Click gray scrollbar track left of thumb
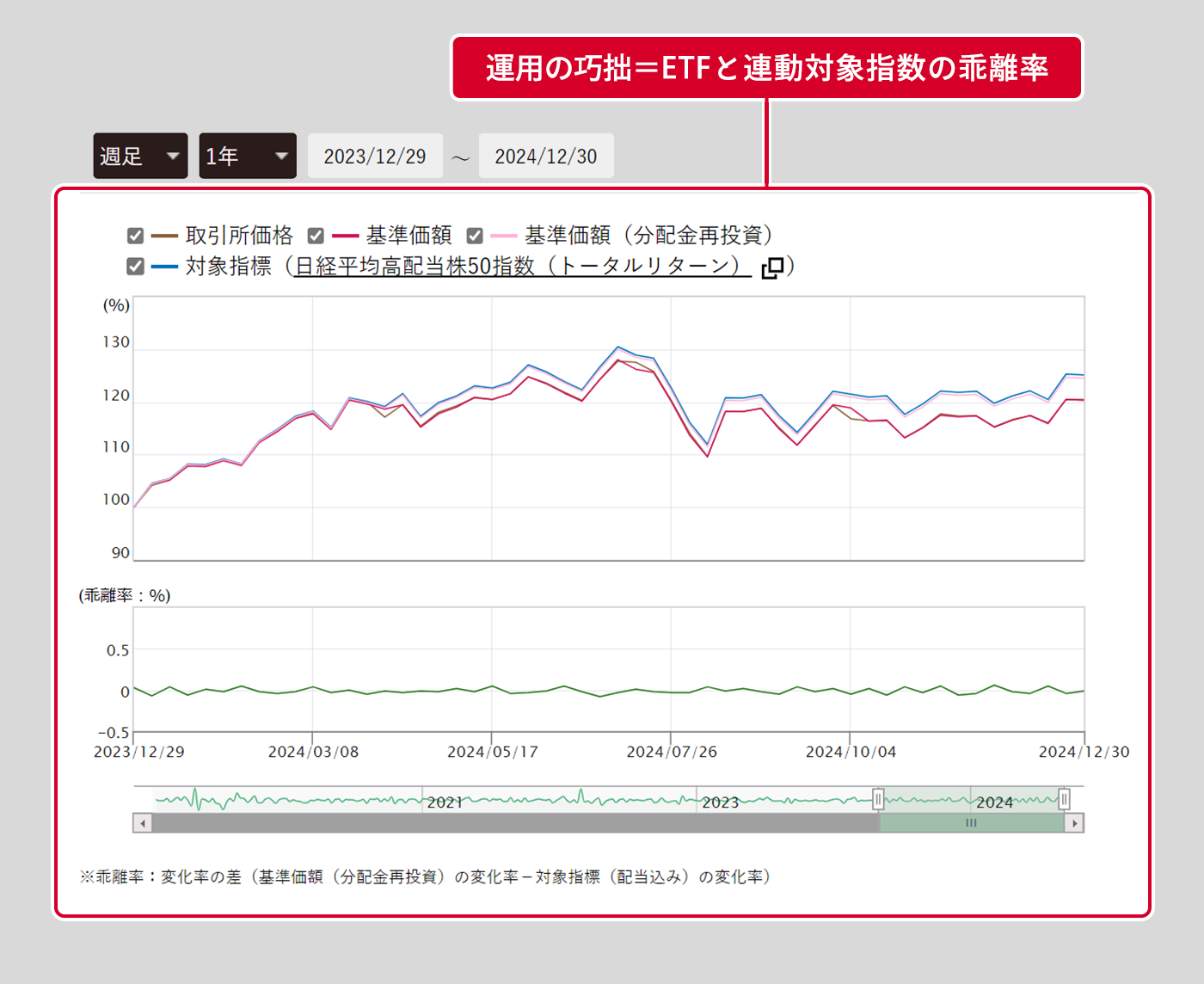Screen dimensions: 1204x984 516,823
